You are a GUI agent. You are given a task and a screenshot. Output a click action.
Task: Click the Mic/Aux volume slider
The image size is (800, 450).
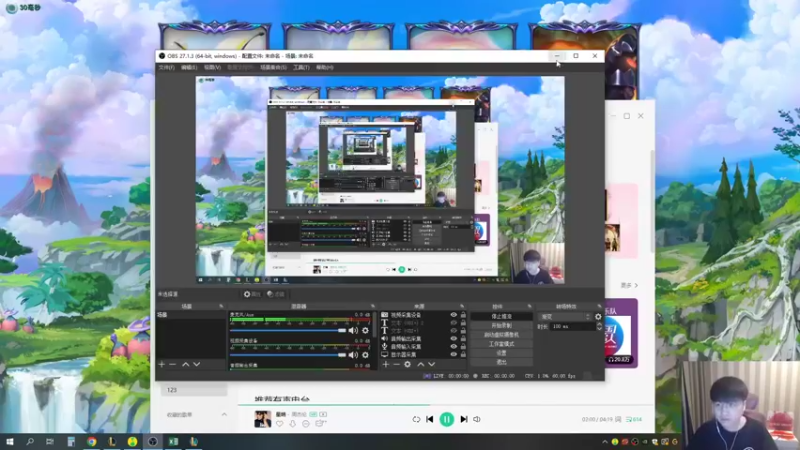tap(288, 331)
